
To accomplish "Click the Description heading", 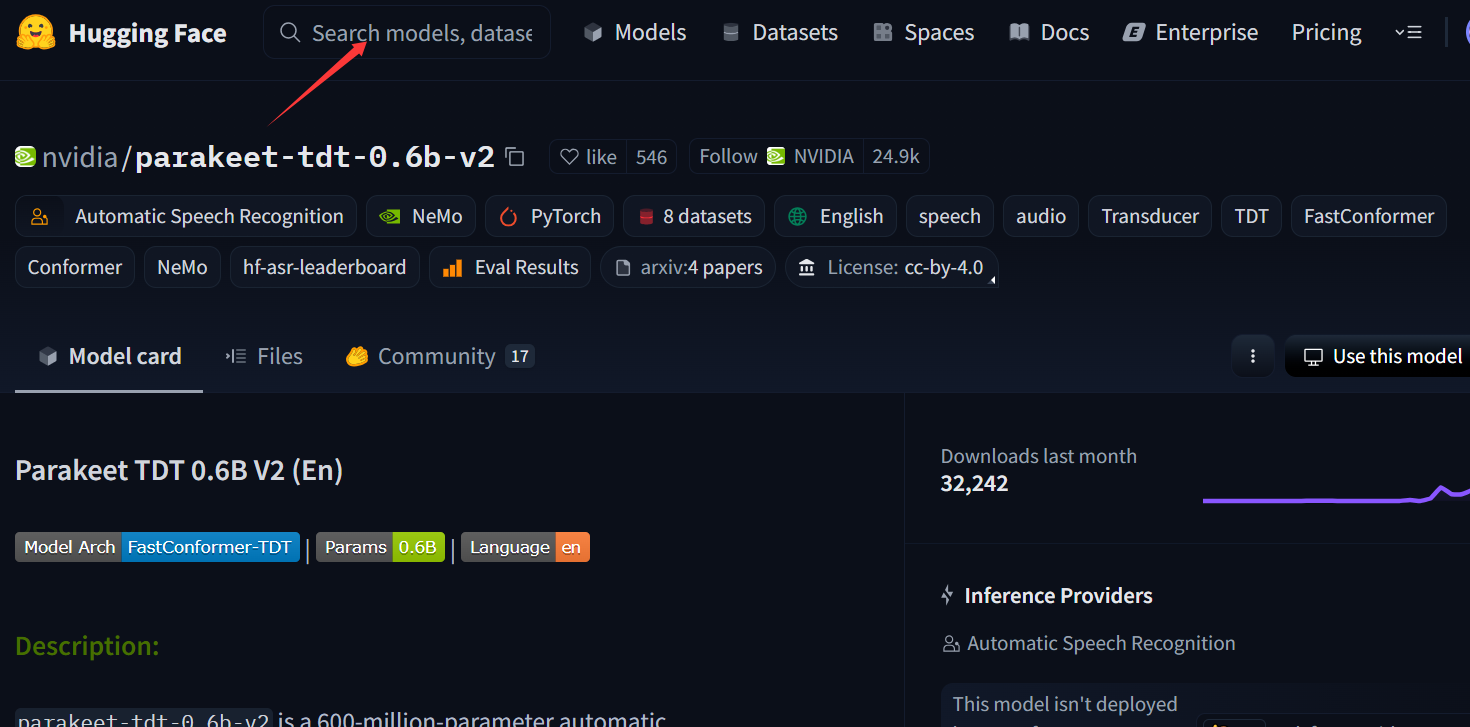I will click(x=87, y=646).
